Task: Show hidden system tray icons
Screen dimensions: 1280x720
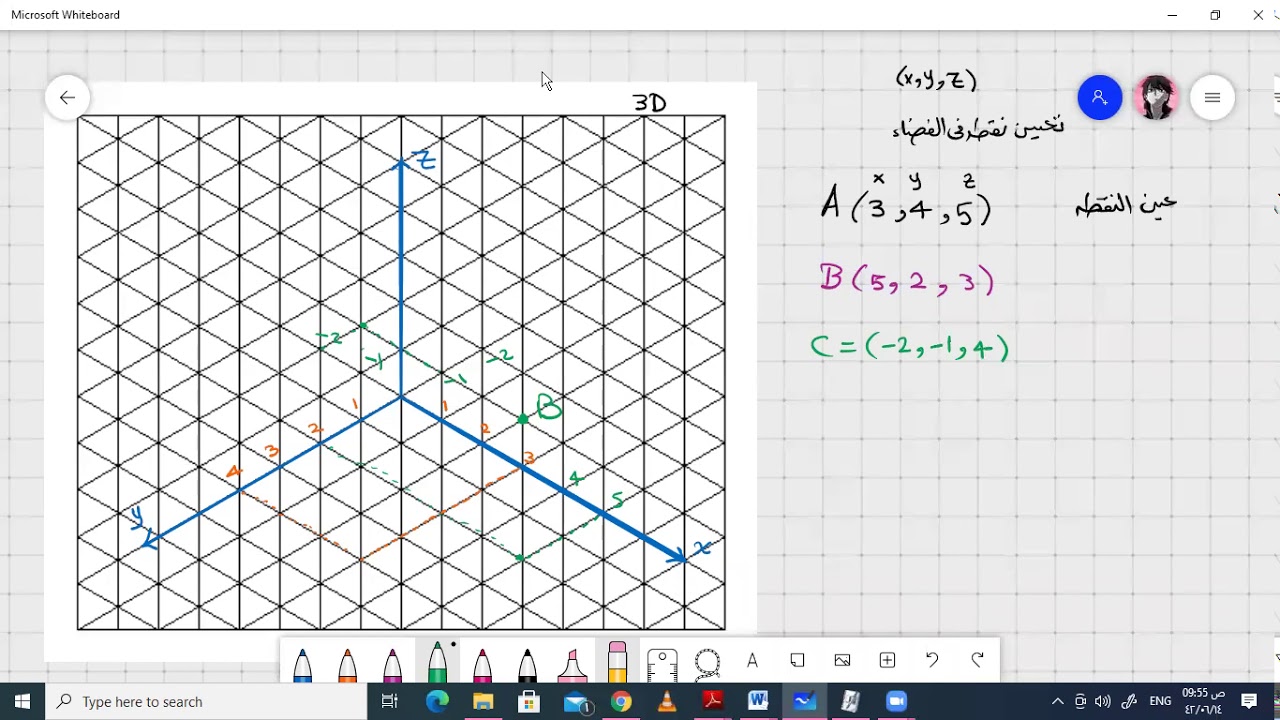Action: (x=1057, y=701)
